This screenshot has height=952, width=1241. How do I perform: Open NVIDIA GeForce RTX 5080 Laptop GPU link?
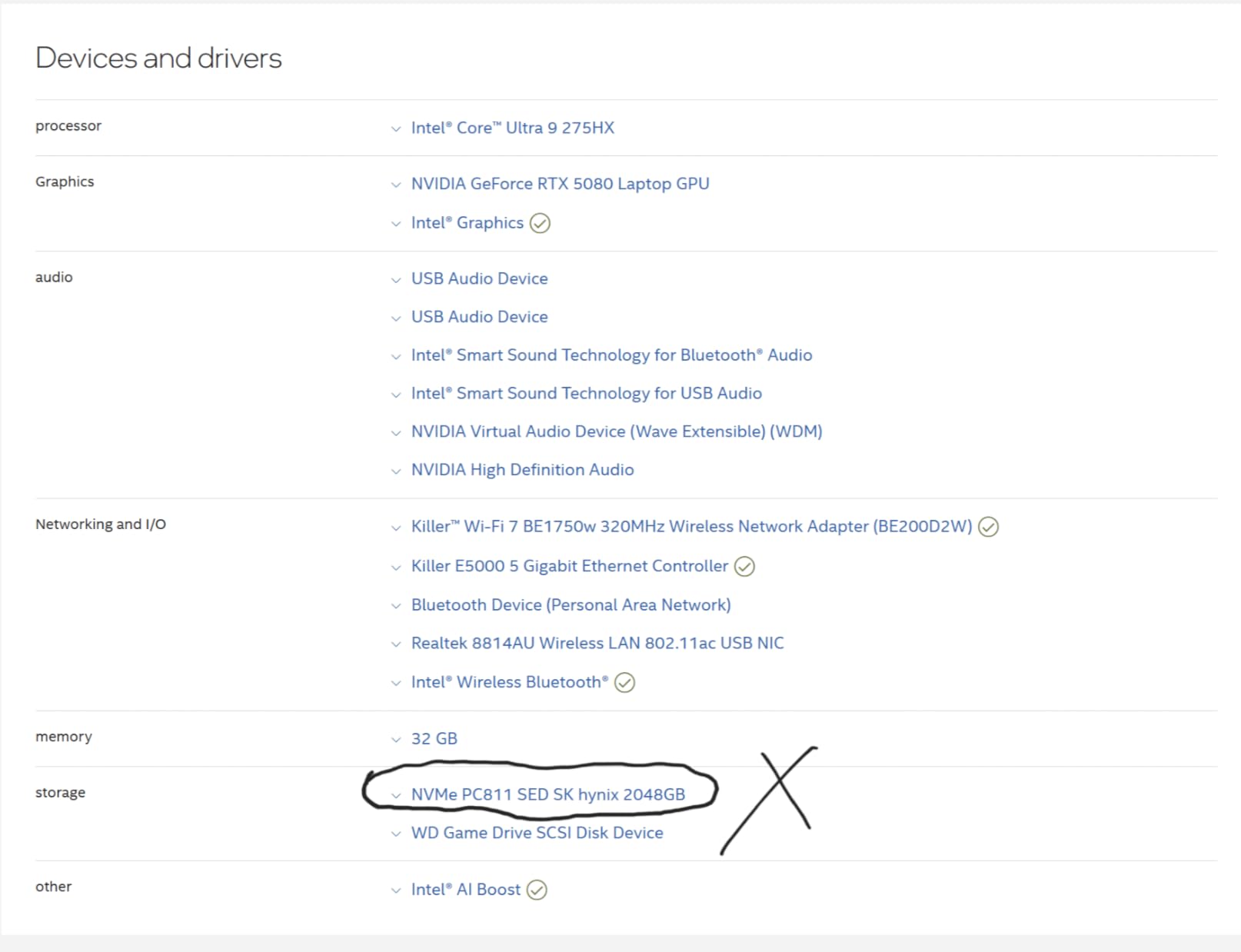pyautogui.click(x=561, y=184)
